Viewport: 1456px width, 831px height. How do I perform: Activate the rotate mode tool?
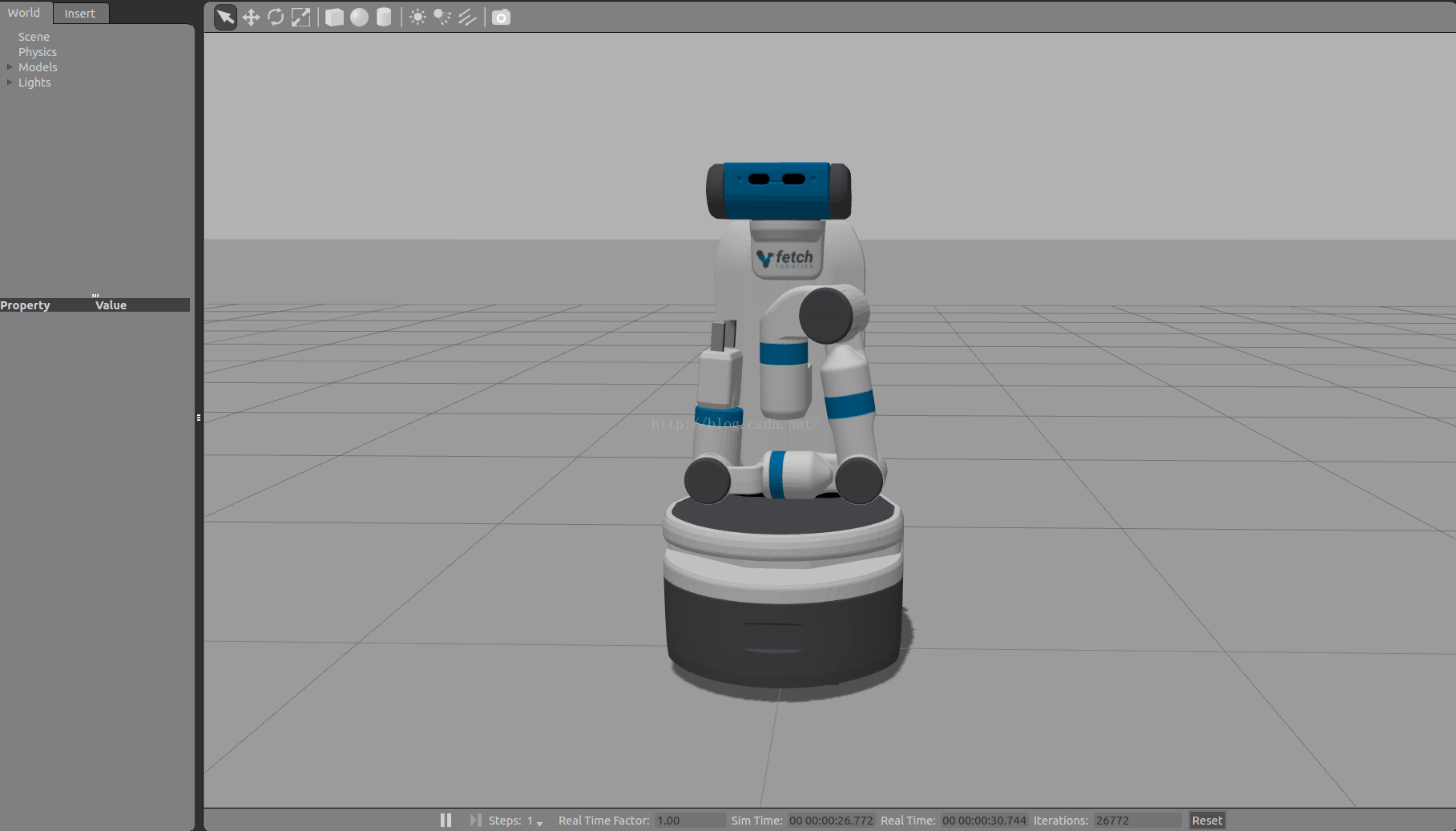click(x=276, y=17)
